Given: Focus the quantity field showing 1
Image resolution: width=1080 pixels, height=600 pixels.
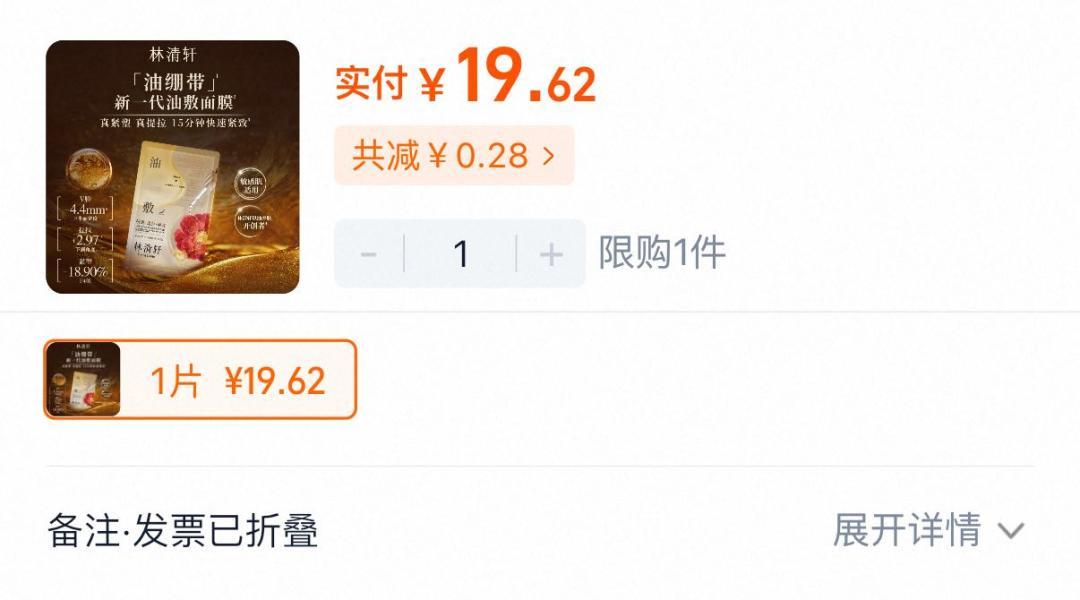Looking at the screenshot, I should pos(460,254).
